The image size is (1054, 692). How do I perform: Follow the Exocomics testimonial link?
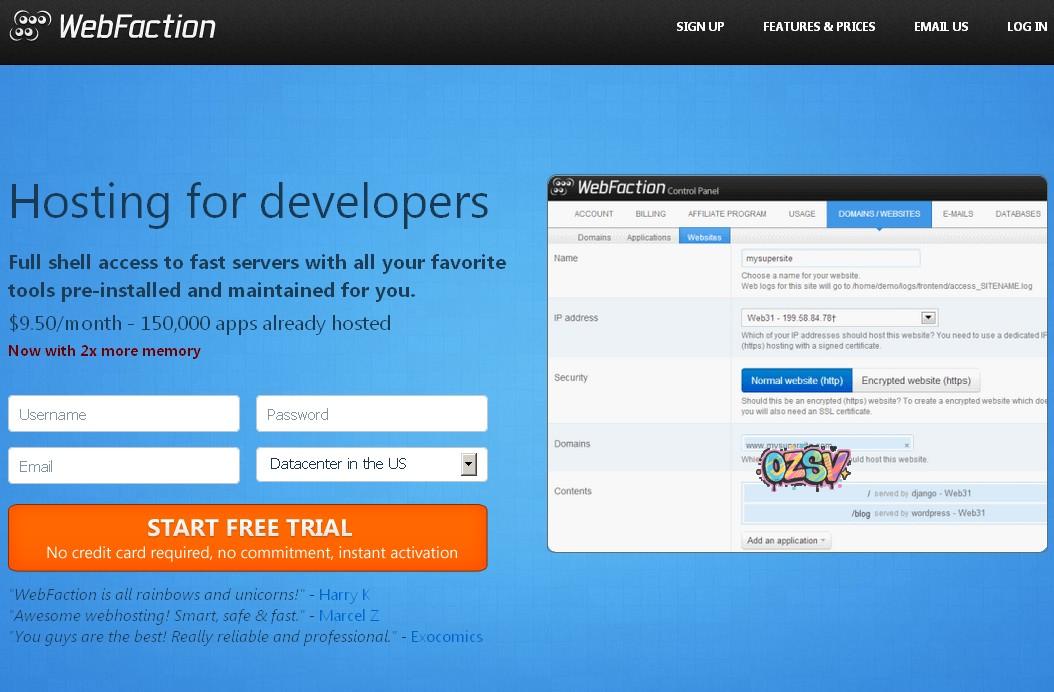(x=447, y=636)
